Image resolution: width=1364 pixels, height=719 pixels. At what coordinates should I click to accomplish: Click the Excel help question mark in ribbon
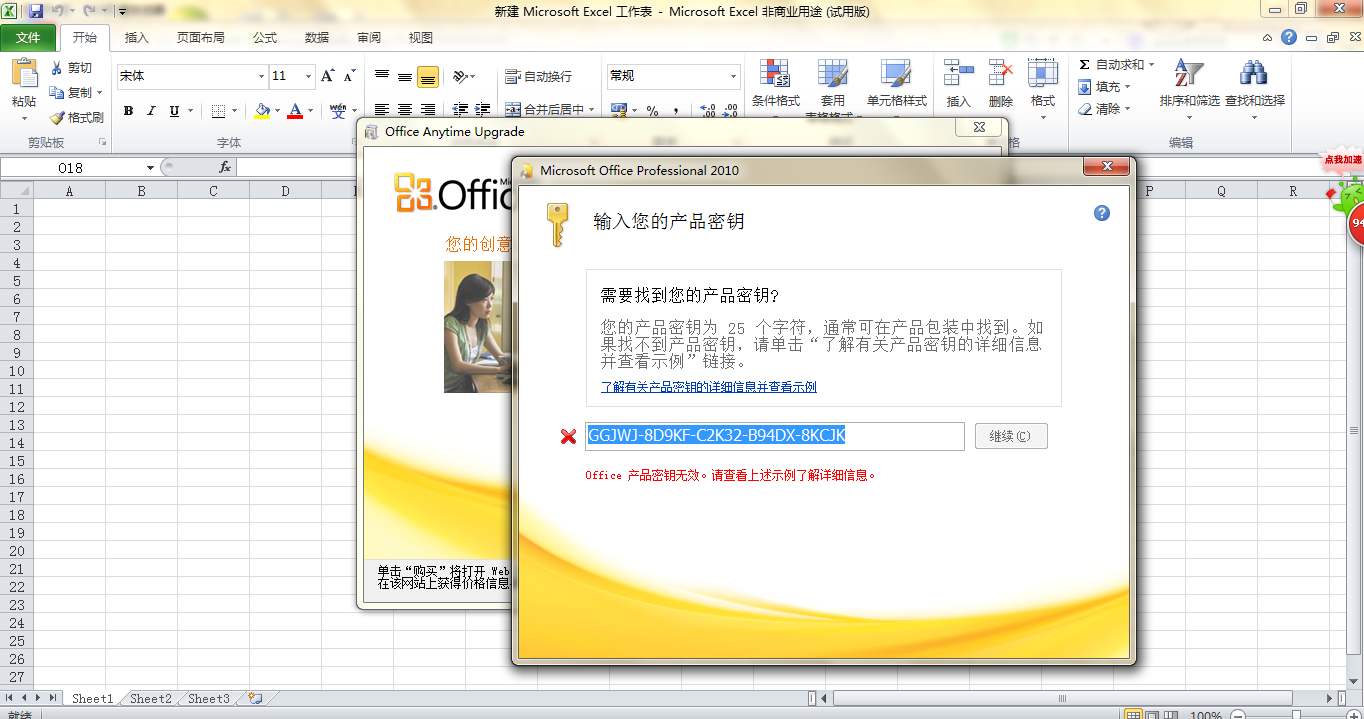[1288, 37]
